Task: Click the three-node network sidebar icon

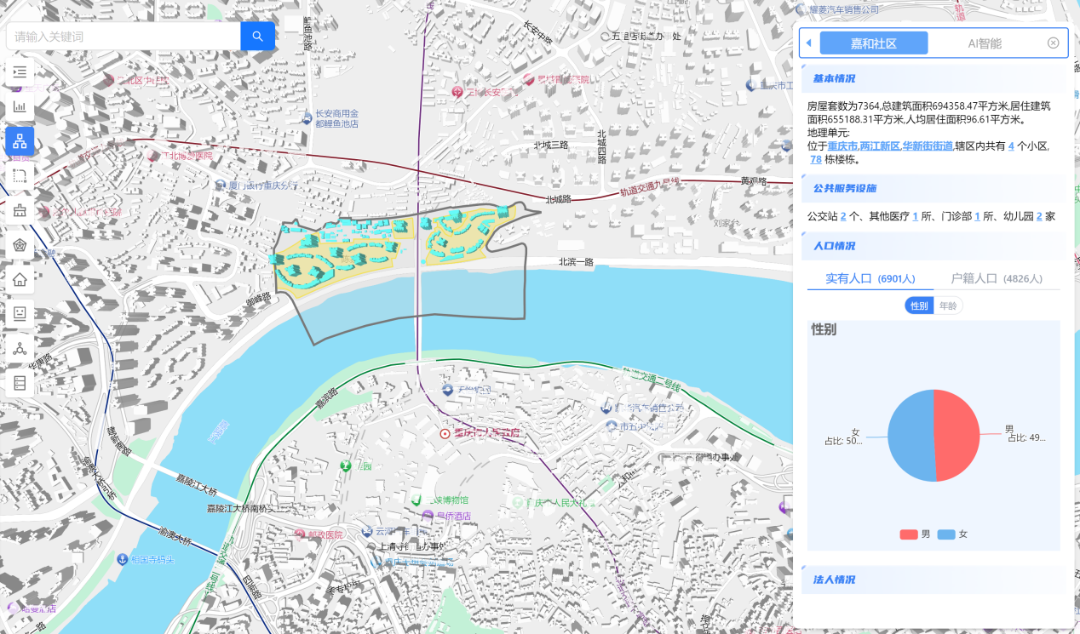Action: 19,348
